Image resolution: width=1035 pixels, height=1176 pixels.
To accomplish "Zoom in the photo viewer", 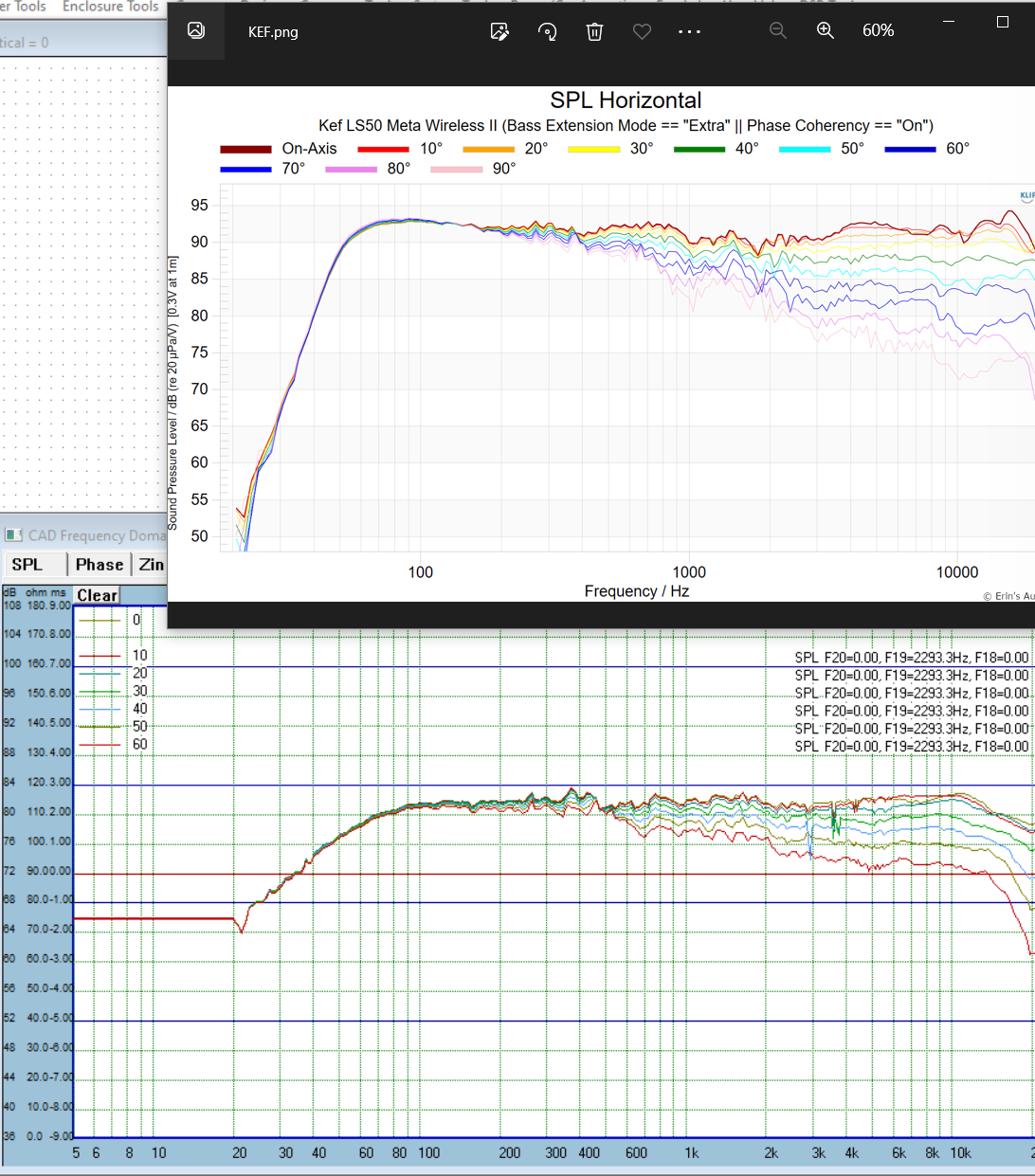I will tap(826, 30).
